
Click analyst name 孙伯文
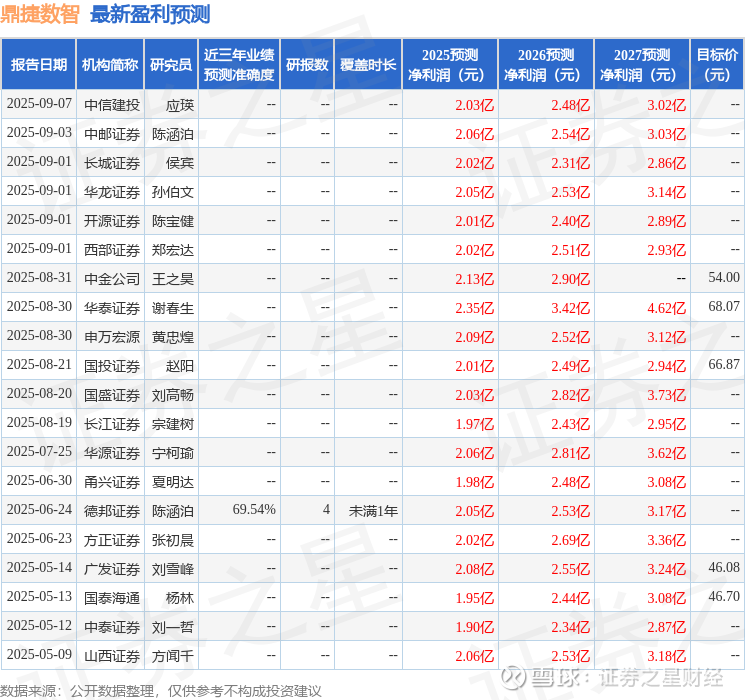click(x=173, y=192)
